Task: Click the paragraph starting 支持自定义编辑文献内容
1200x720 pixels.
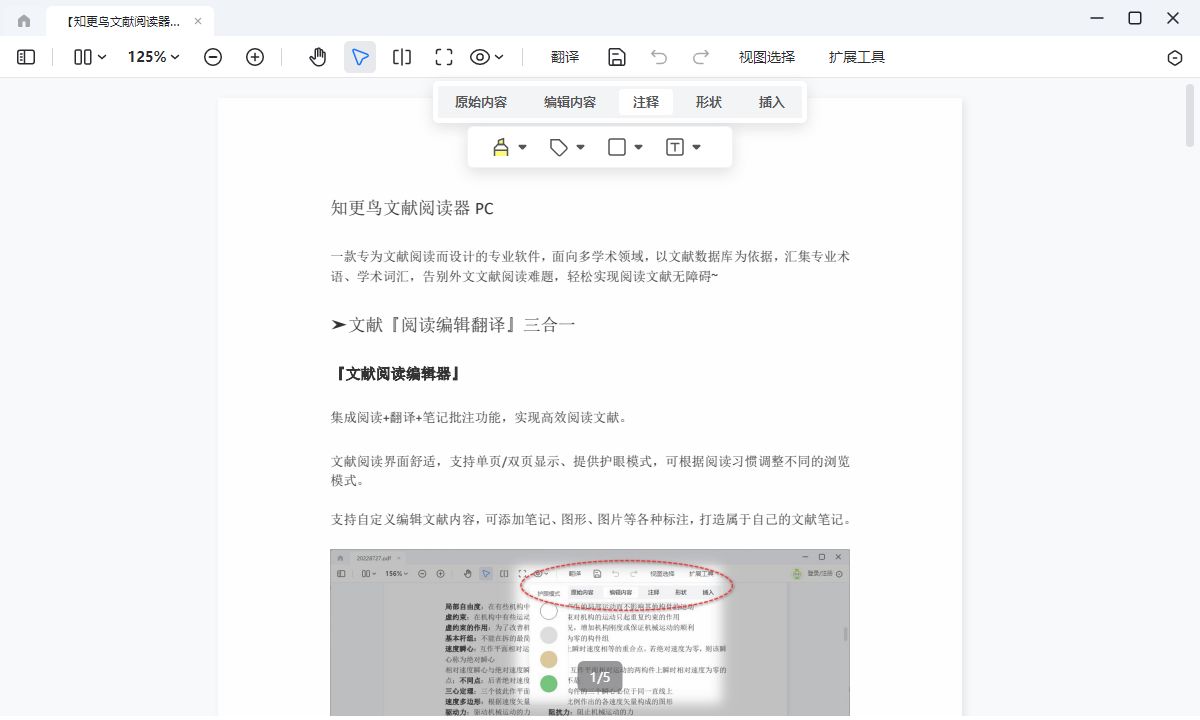Action: coord(591,519)
